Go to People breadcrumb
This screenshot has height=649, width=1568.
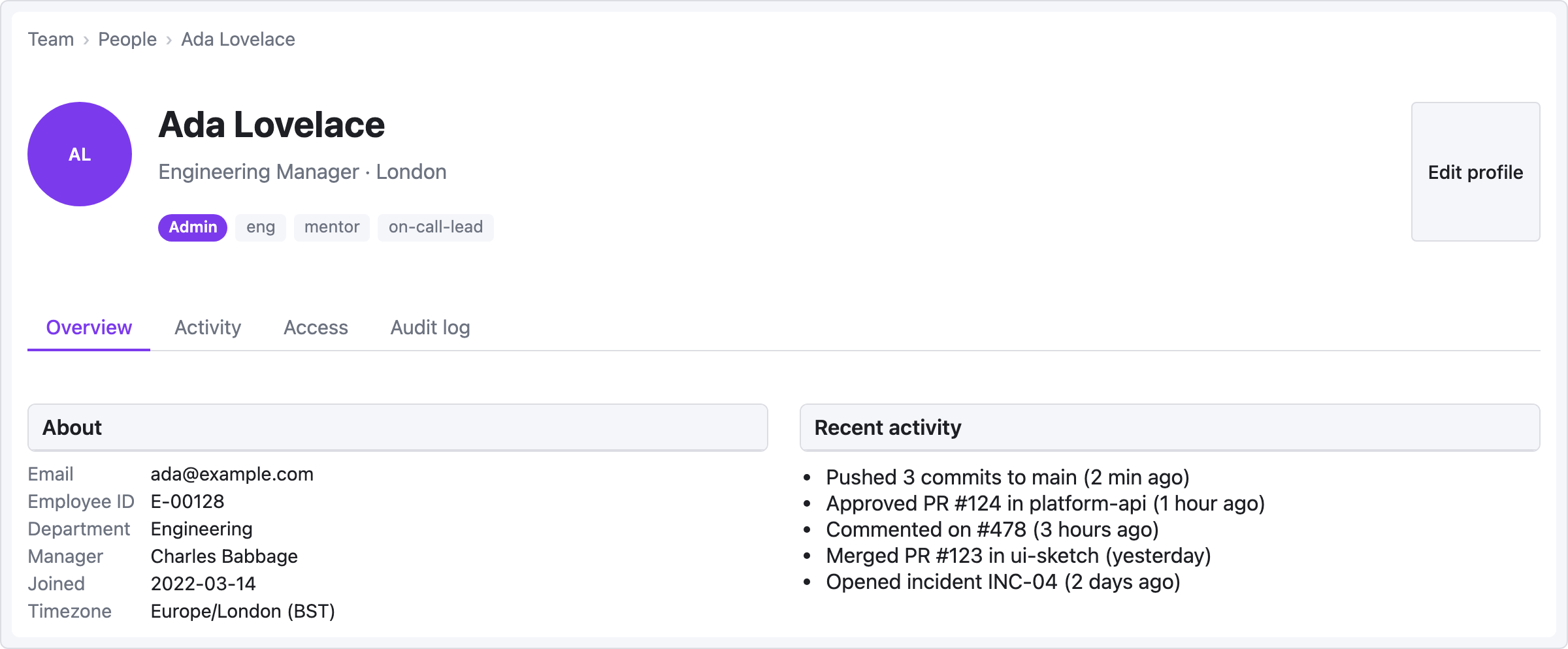[127, 39]
